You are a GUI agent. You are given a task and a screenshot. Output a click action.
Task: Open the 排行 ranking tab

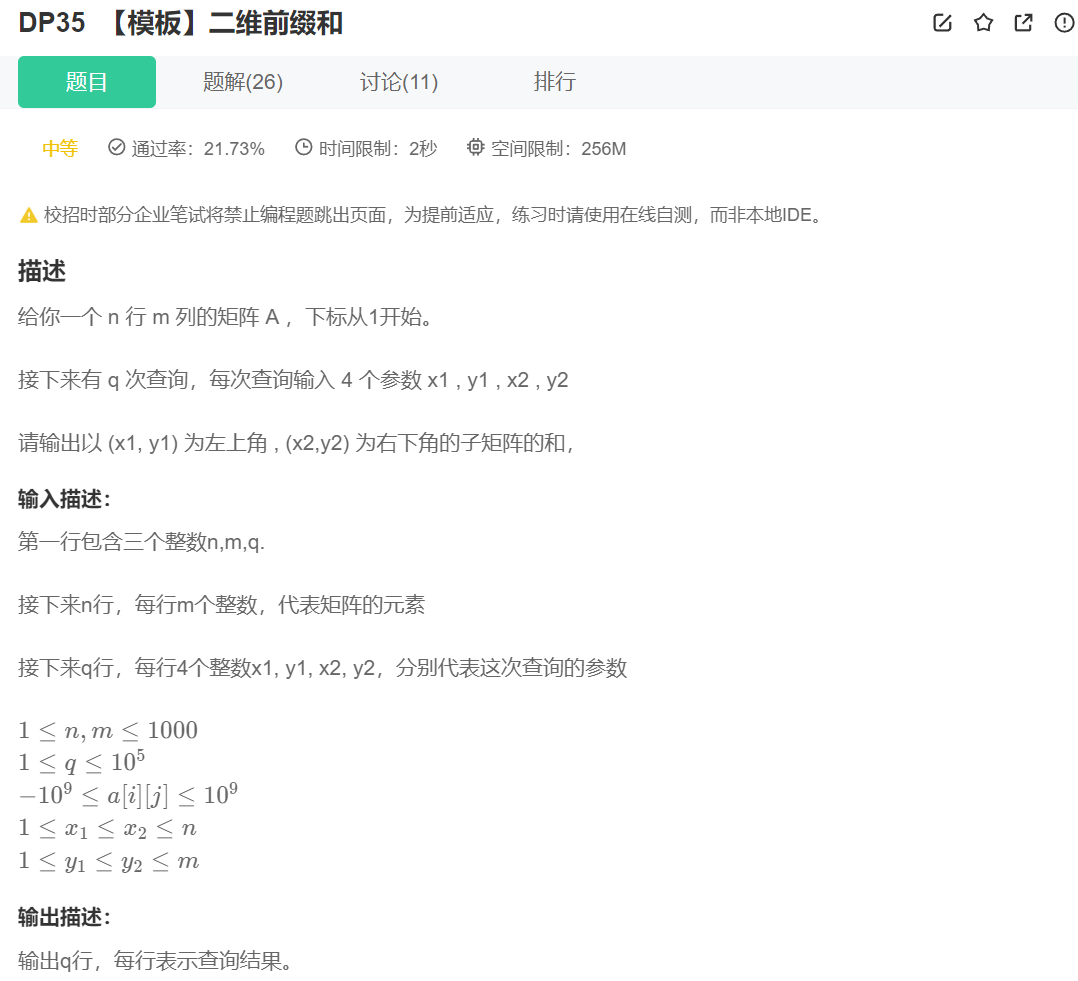click(555, 82)
